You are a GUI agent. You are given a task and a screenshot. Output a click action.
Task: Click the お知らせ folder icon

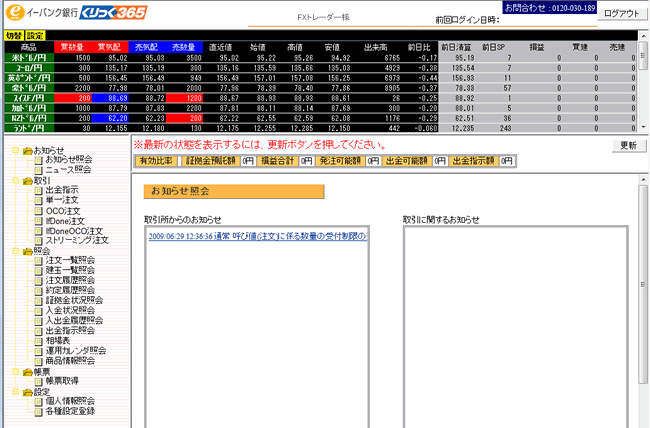point(27,151)
